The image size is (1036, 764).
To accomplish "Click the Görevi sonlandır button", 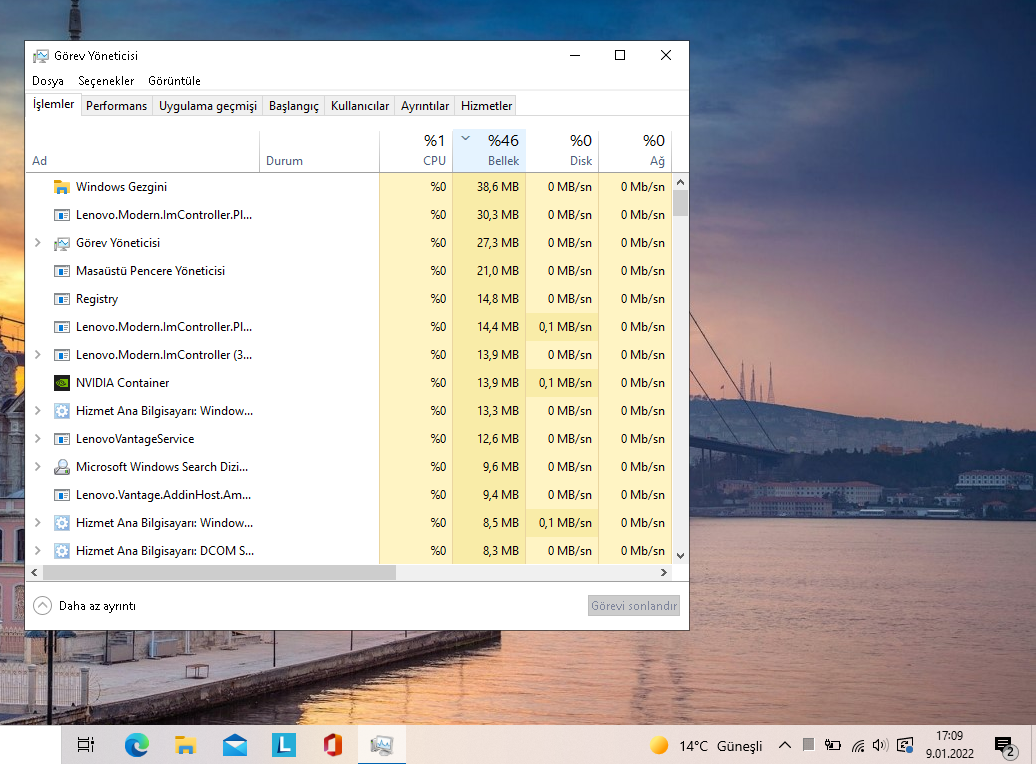I will pyautogui.click(x=634, y=605).
